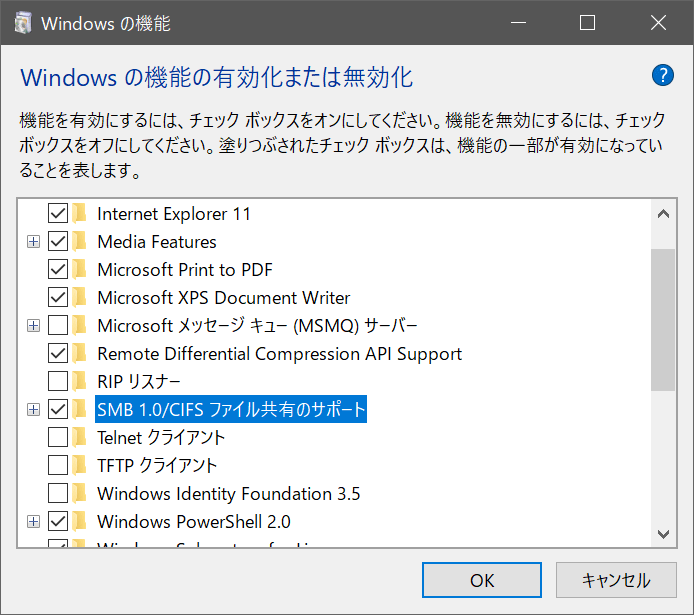Click the folder icon beside Media Features

80,242
